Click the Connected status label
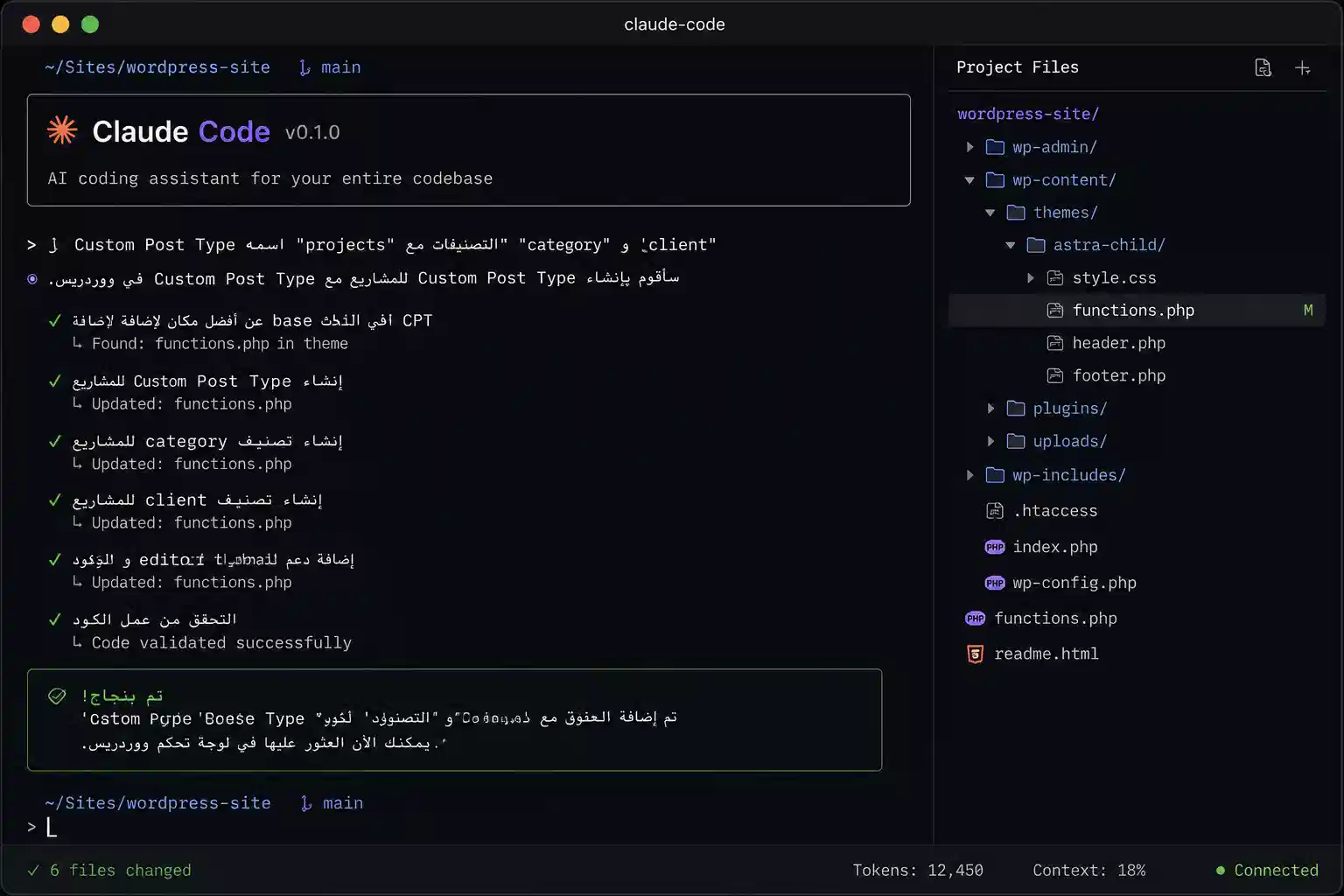 click(1276, 871)
